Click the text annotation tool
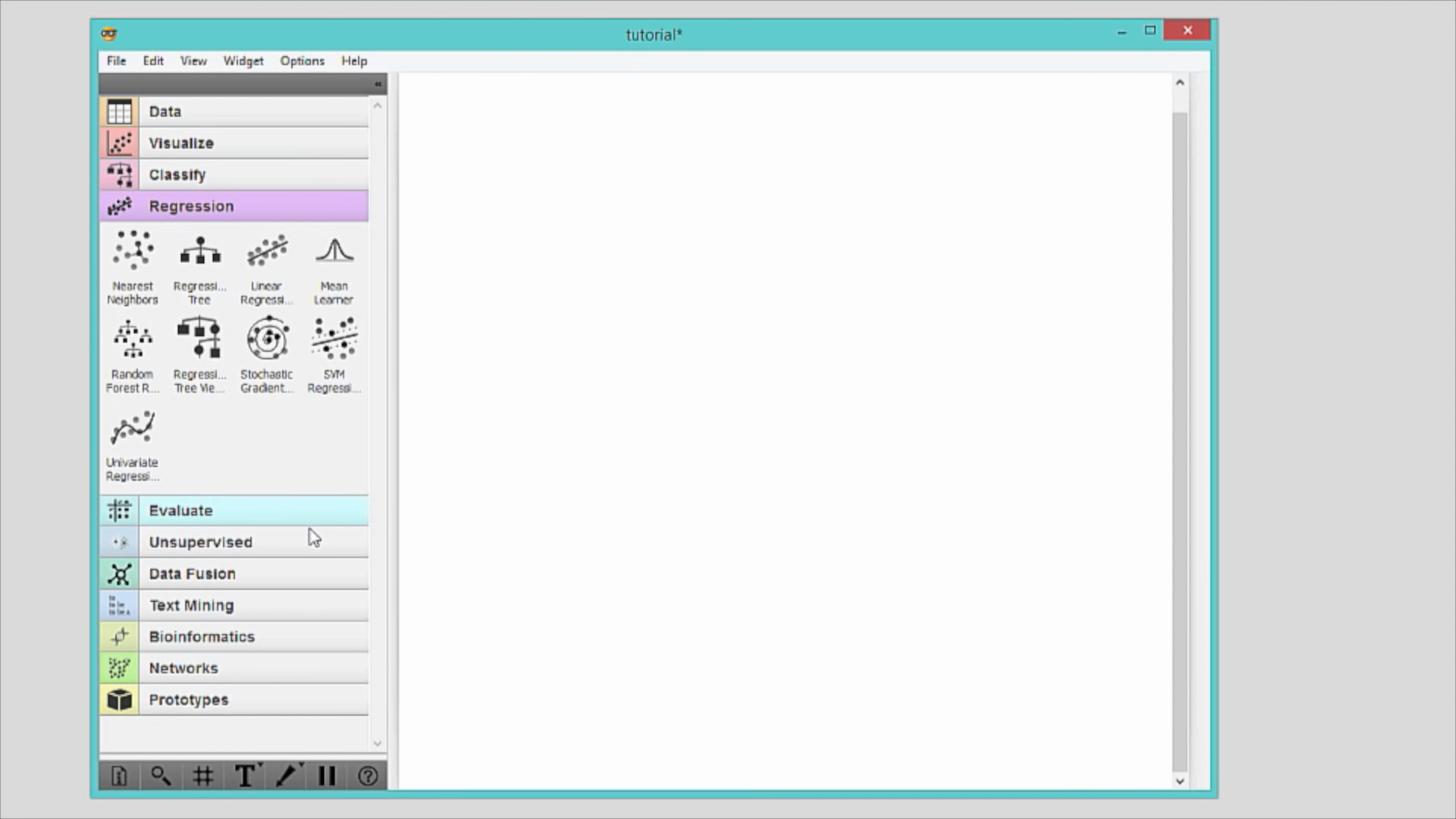The width and height of the screenshot is (1456, 819). tap(245, 776)
